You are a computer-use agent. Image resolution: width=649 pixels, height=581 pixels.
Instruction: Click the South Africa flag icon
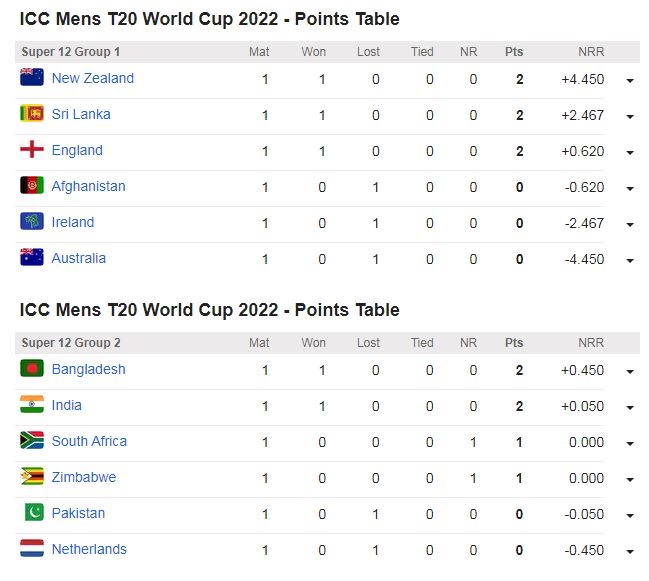click(32, 441)
